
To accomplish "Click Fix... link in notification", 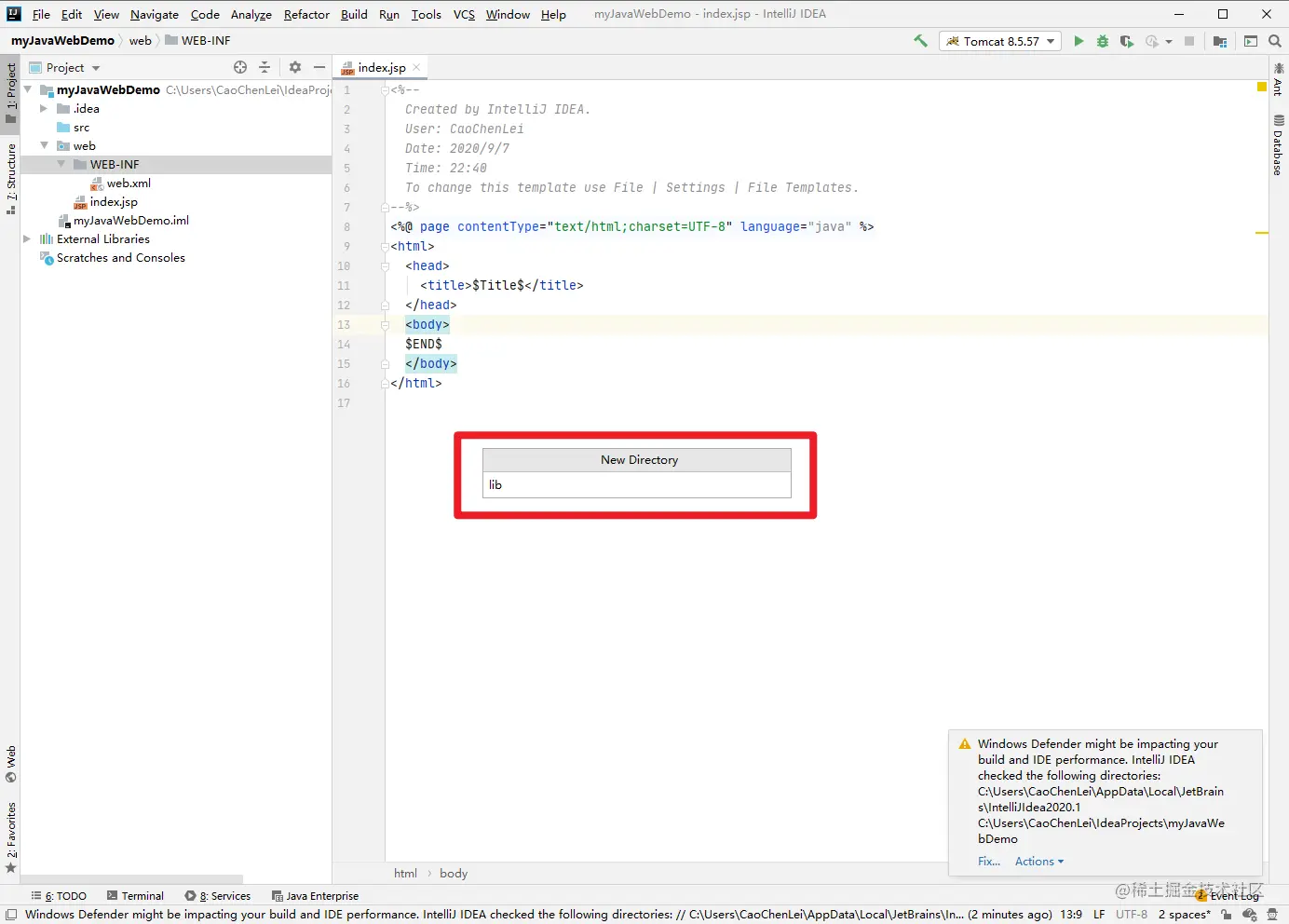I will tap(989, 862).
